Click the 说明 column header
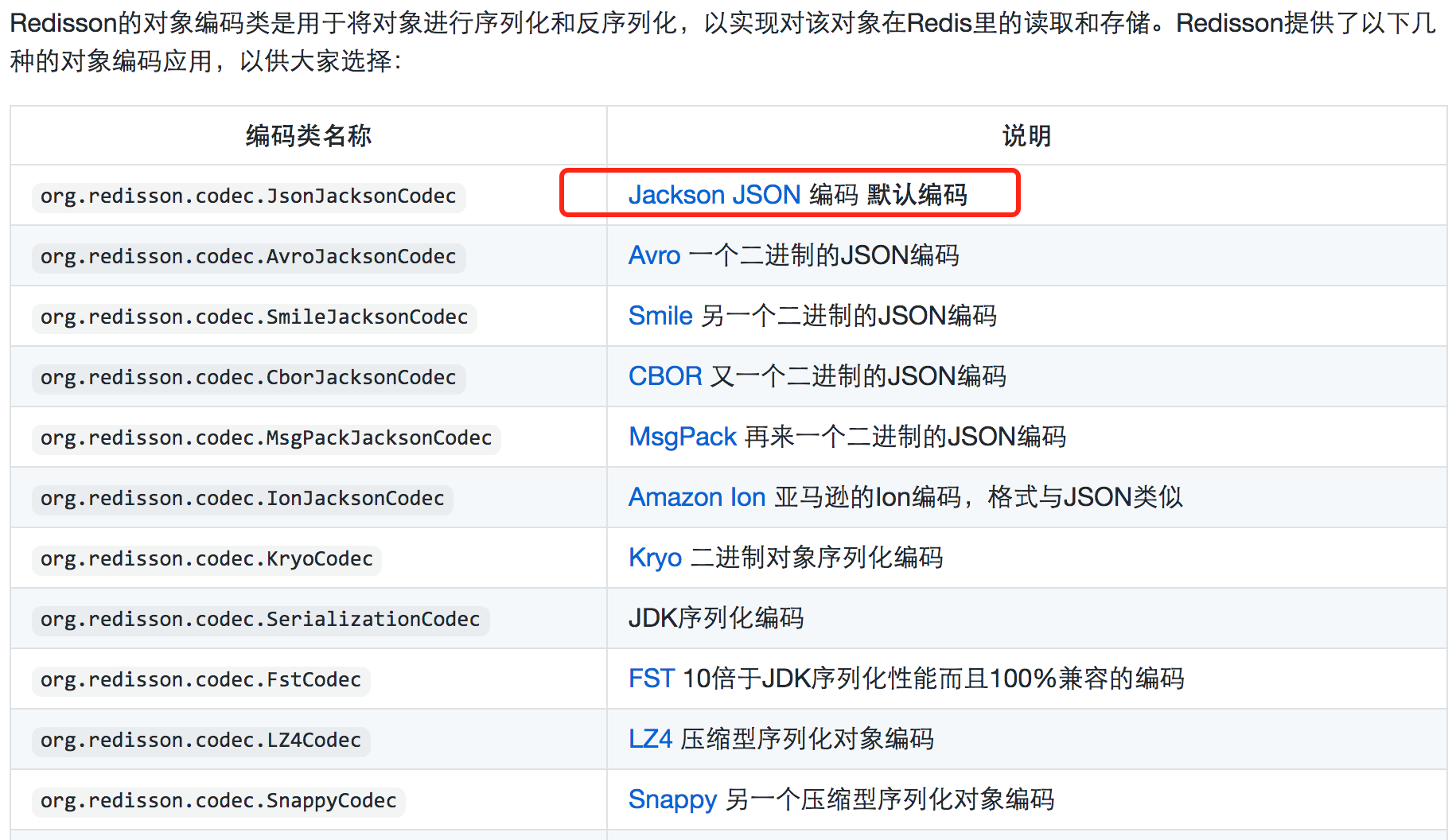This screenshot has height=840, width=1456. coord(1026,136)
